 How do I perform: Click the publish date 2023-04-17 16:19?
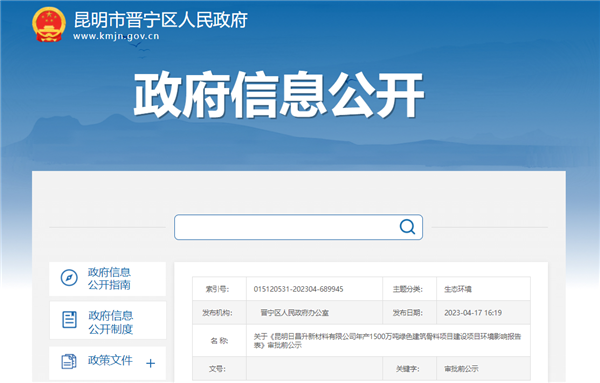473,313
